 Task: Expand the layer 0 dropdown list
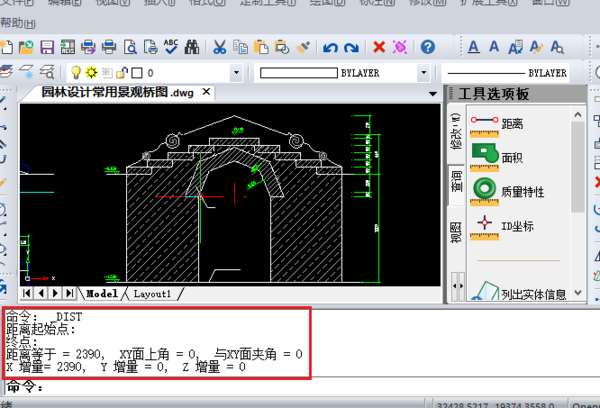pos(236,72)
